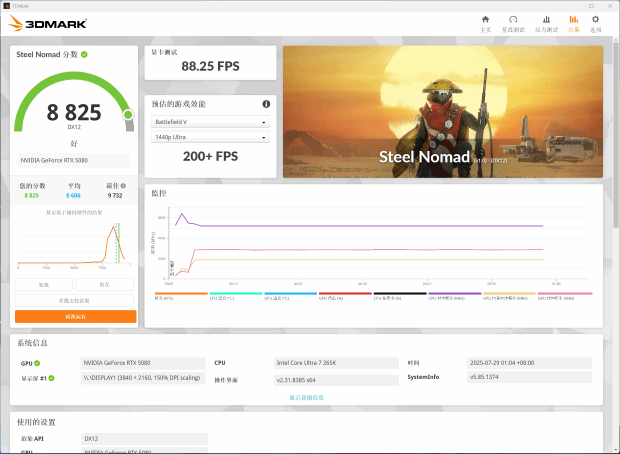This screenshot has height=454, width=620.
Task: Click the compare results online button
Action: (74, 301)
